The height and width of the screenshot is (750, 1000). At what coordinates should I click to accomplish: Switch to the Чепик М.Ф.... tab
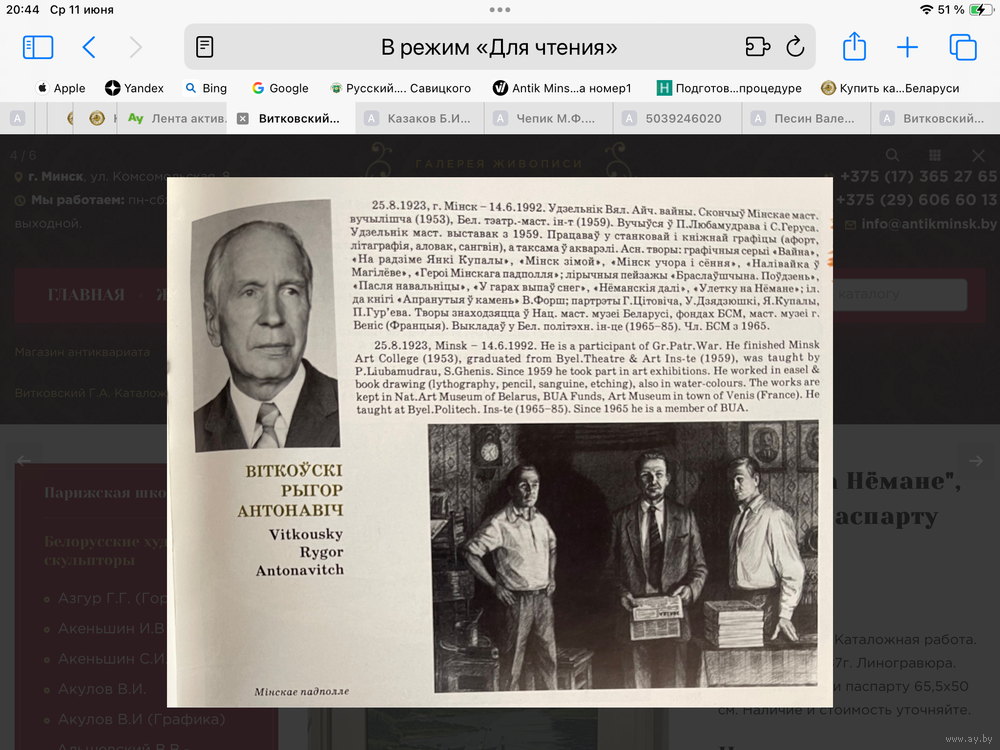click(549, 119)
